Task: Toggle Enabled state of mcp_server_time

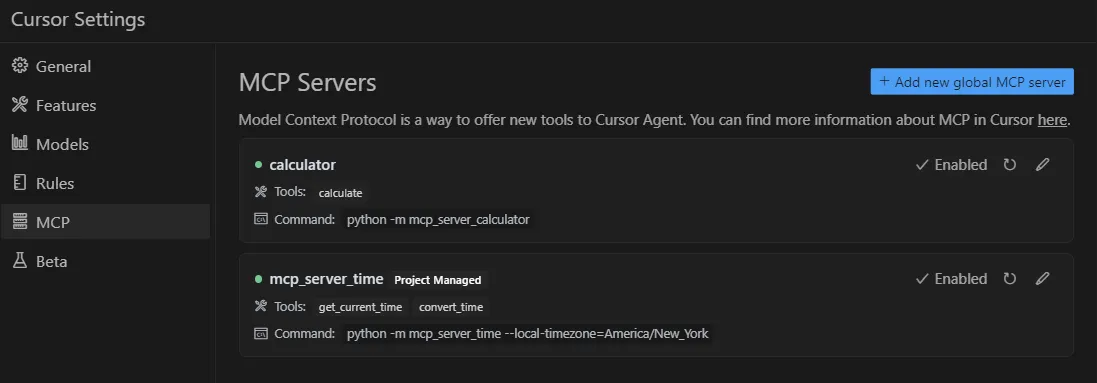Action: coord(951,279)
